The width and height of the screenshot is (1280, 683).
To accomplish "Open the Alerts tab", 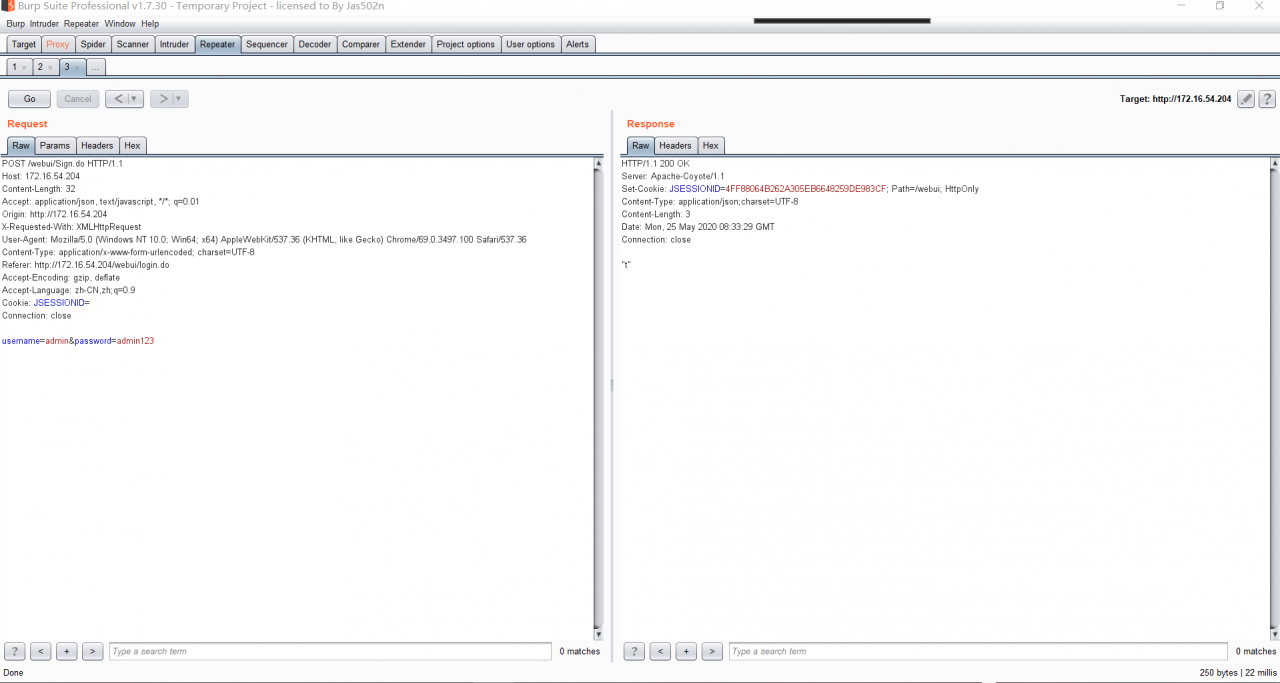I will pos(578,44).
